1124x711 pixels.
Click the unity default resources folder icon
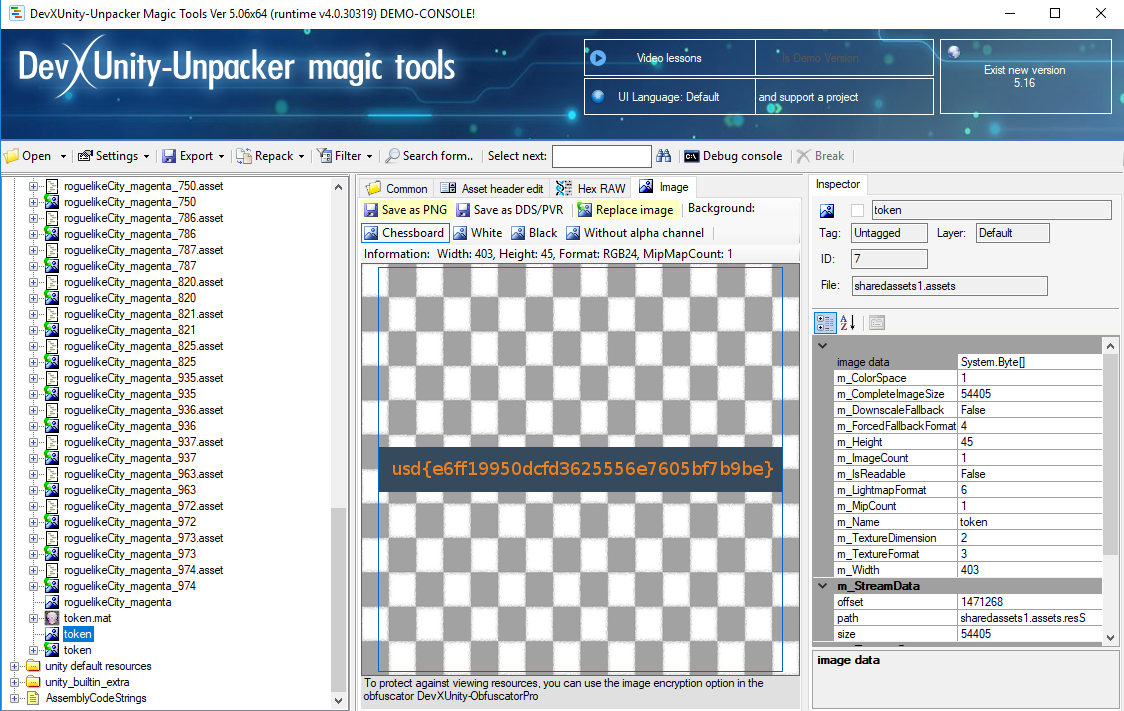tap(33, 666)
